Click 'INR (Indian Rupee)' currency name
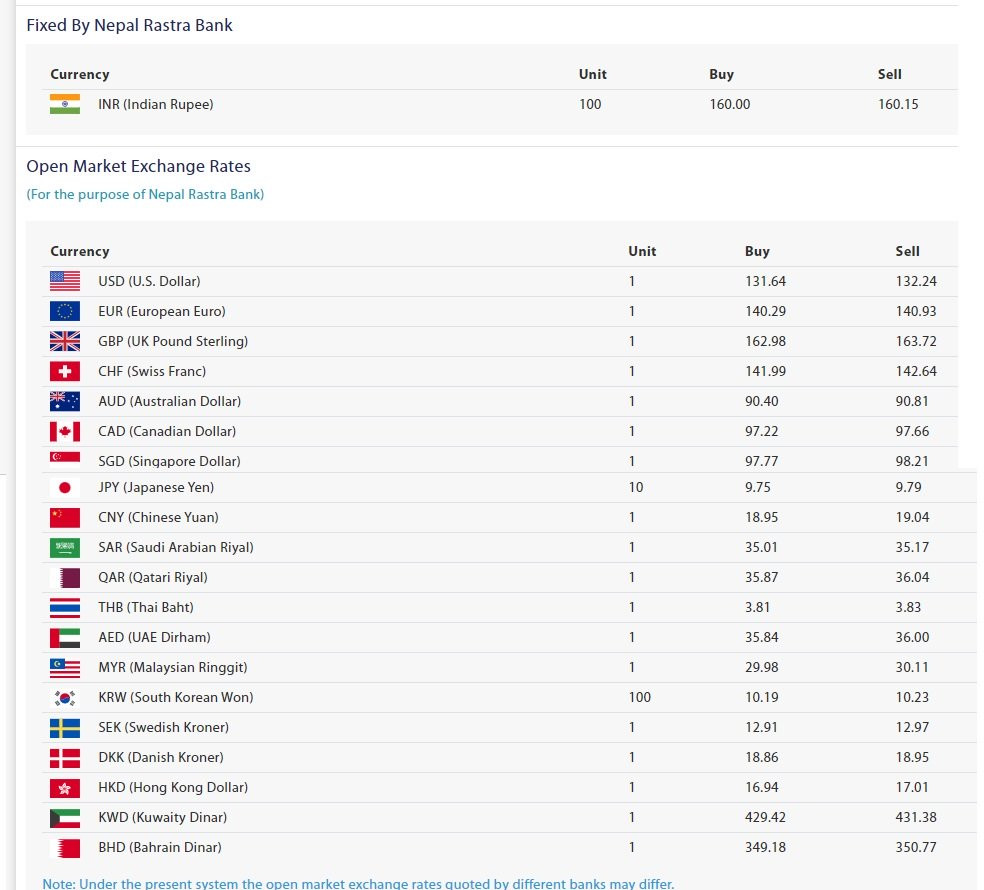The image size is (984, 890). (x=156, y=104)
